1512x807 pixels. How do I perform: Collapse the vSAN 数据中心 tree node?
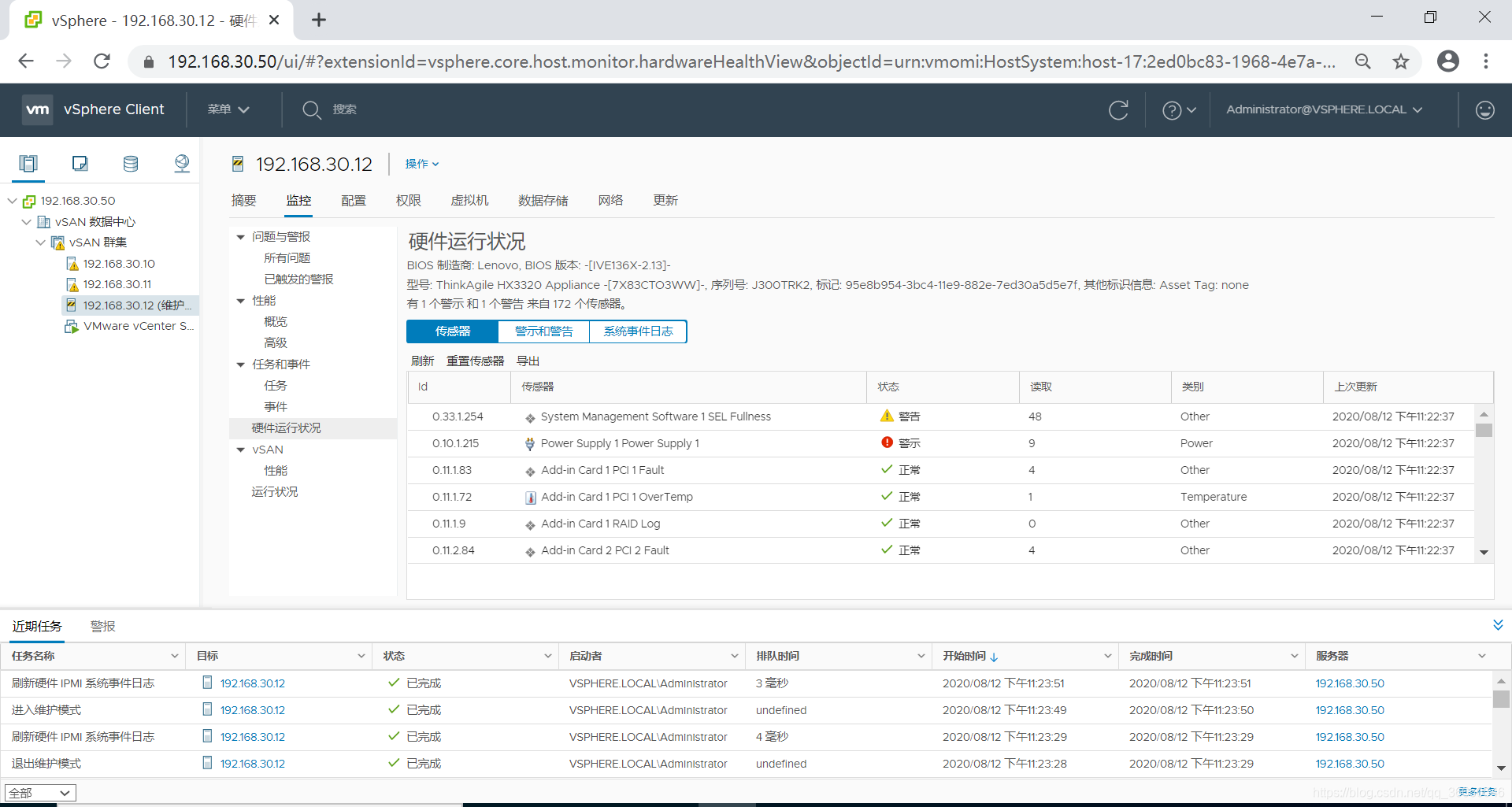pyautogui.click(x=27, y=222)
